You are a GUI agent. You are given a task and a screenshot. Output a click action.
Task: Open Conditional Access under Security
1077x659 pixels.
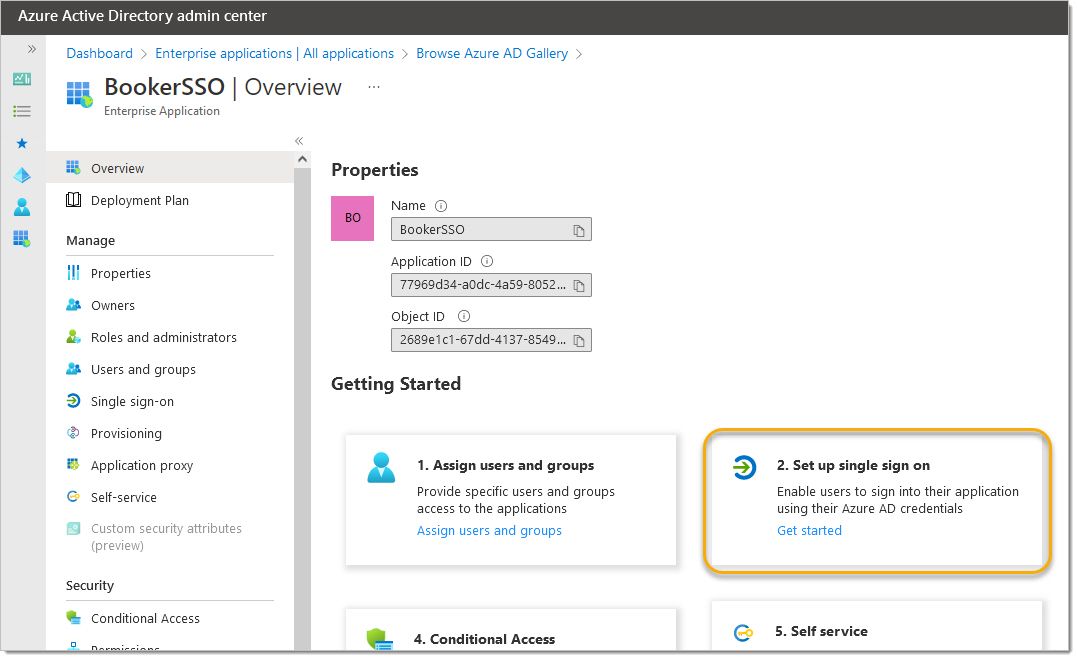[145, 618]
